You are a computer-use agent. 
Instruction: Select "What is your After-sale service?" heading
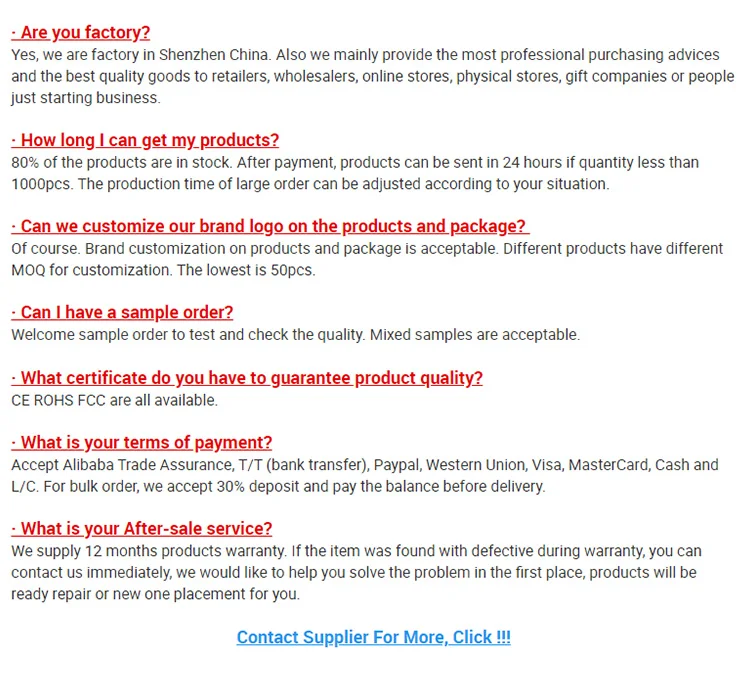coord(141,528)
